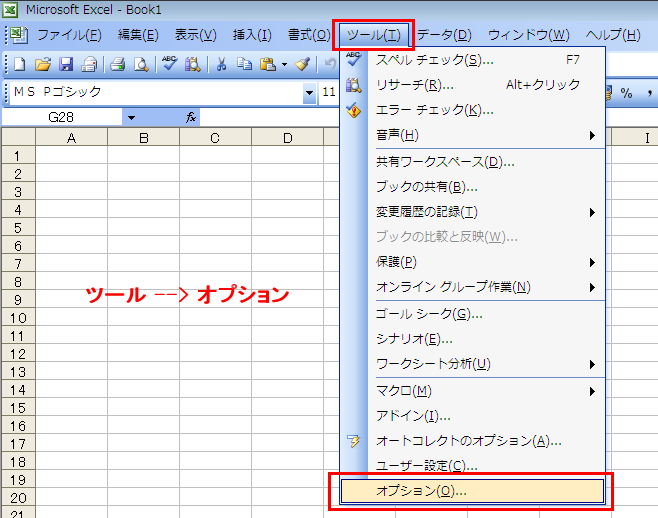658x518 pixels.
Task: Open the ヘルプ(H) menu
Action: tap(613, 35)
